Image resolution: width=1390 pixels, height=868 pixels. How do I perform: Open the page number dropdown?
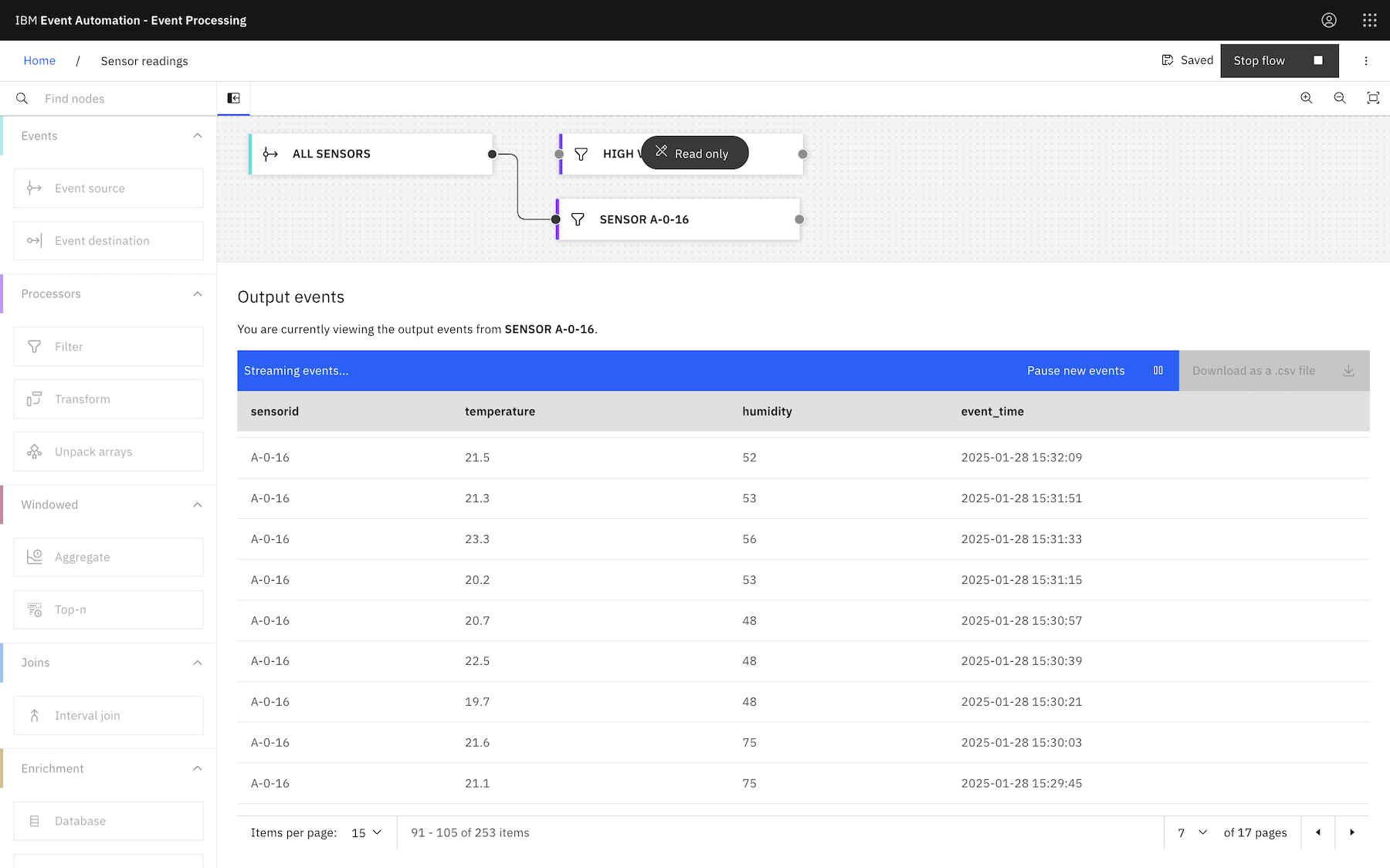pyautogui.click(x=1192, y=832)
